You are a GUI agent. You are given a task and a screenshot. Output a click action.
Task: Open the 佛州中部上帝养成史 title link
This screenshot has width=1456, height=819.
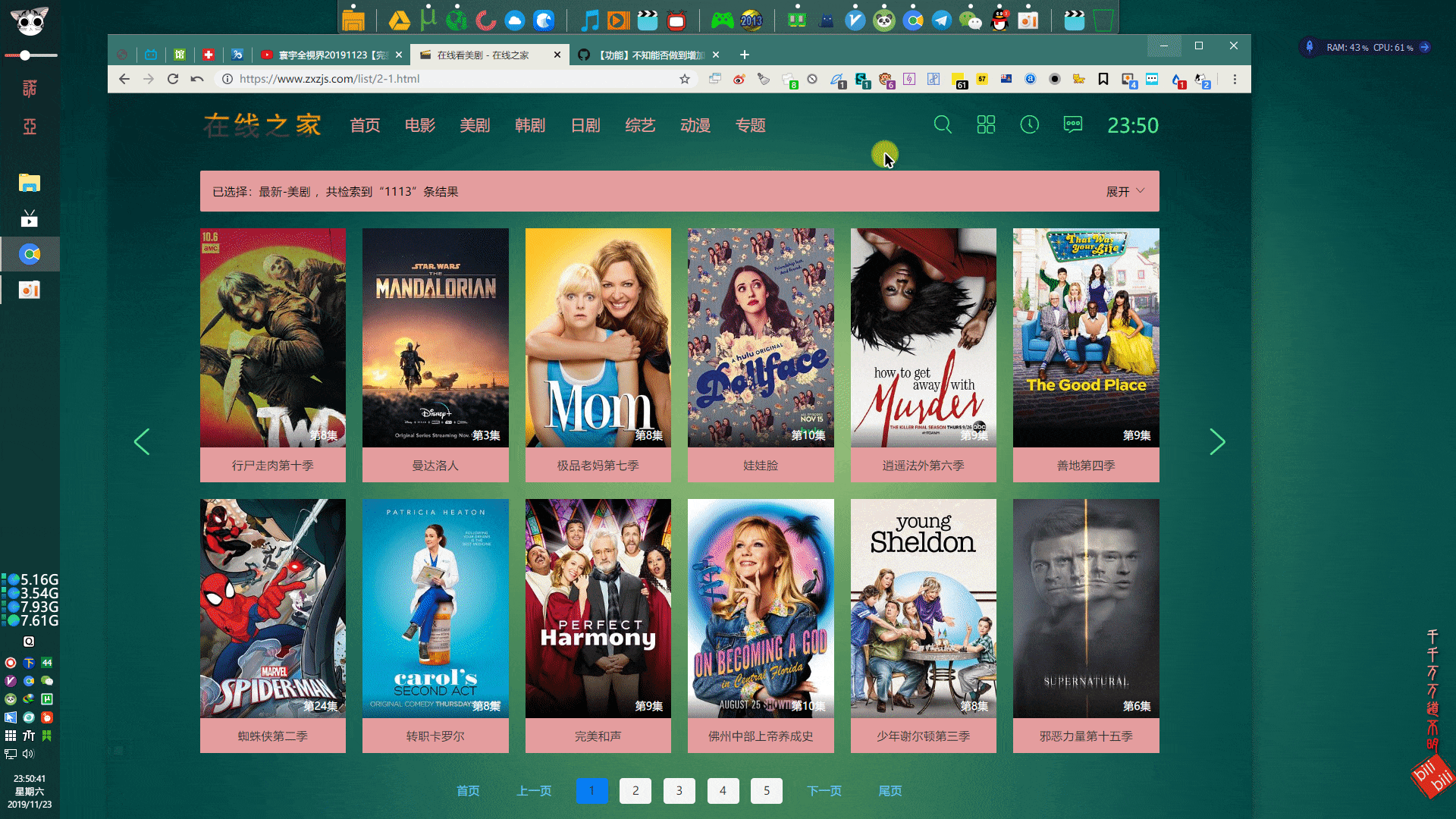[x=761, y=736]
